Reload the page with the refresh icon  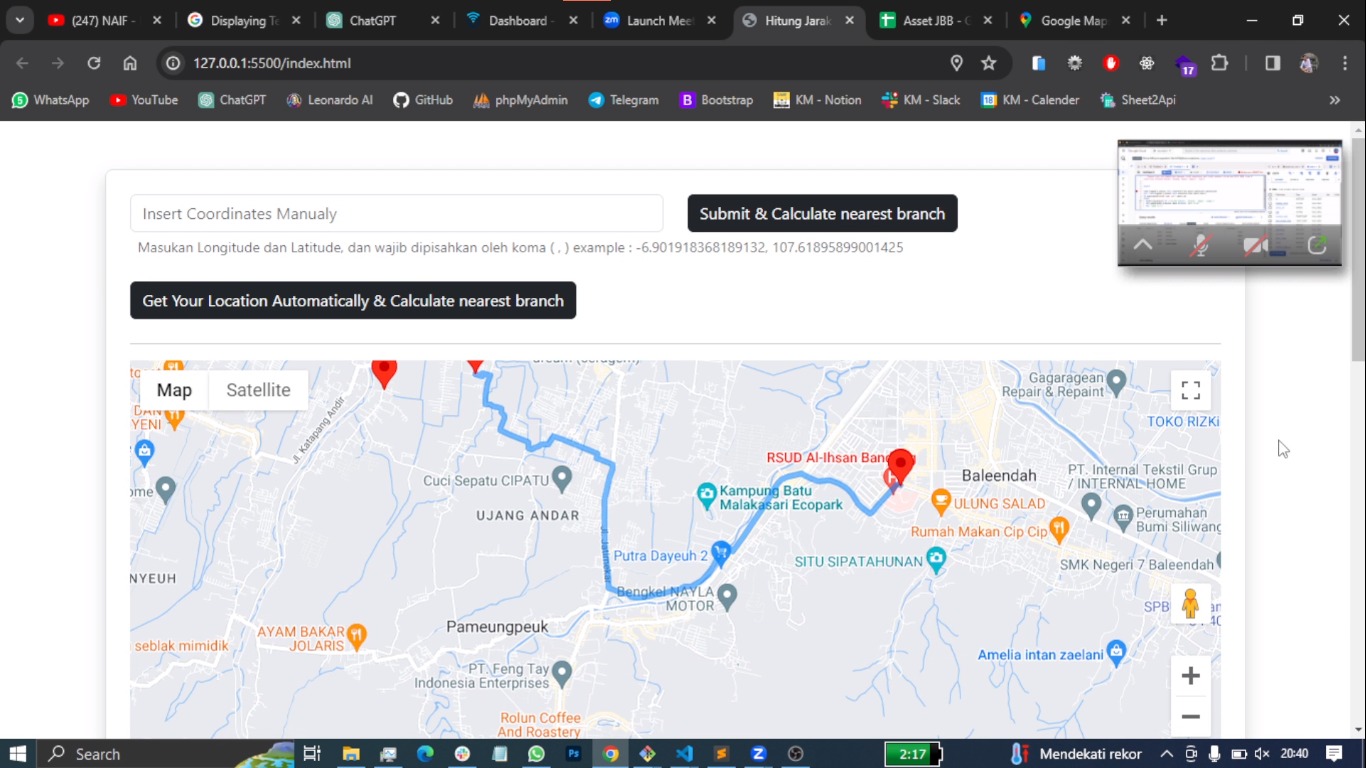(x=94, y=63)
